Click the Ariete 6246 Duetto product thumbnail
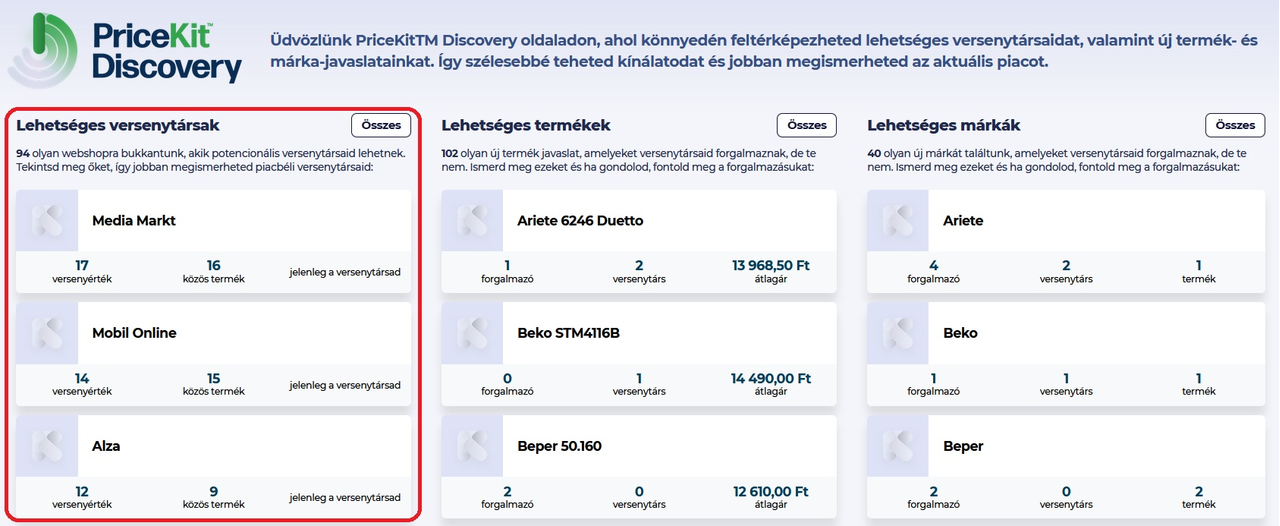Screen dimensions: 1280x526 (473, 220)
